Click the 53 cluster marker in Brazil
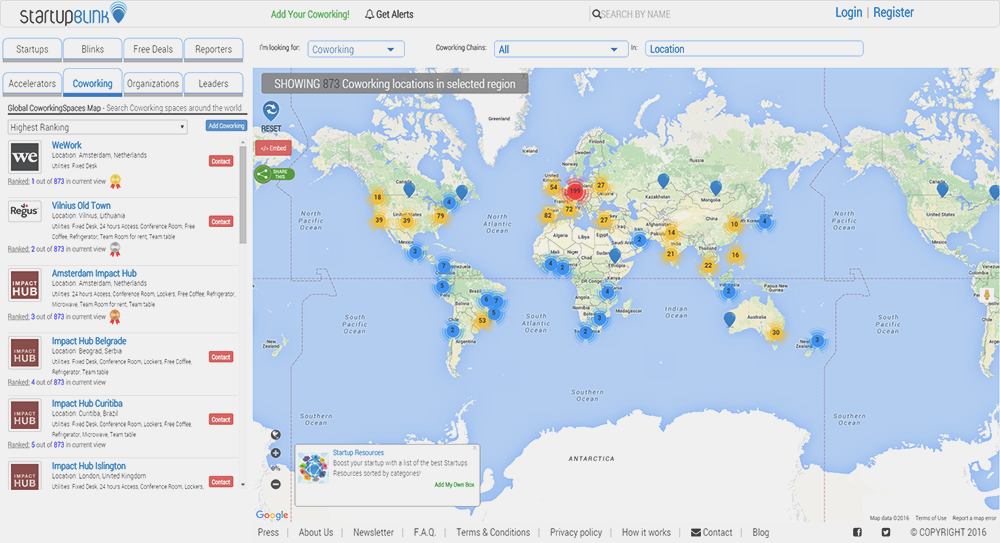The width and height of the screenshot is (1000, 543). point(482,320)
